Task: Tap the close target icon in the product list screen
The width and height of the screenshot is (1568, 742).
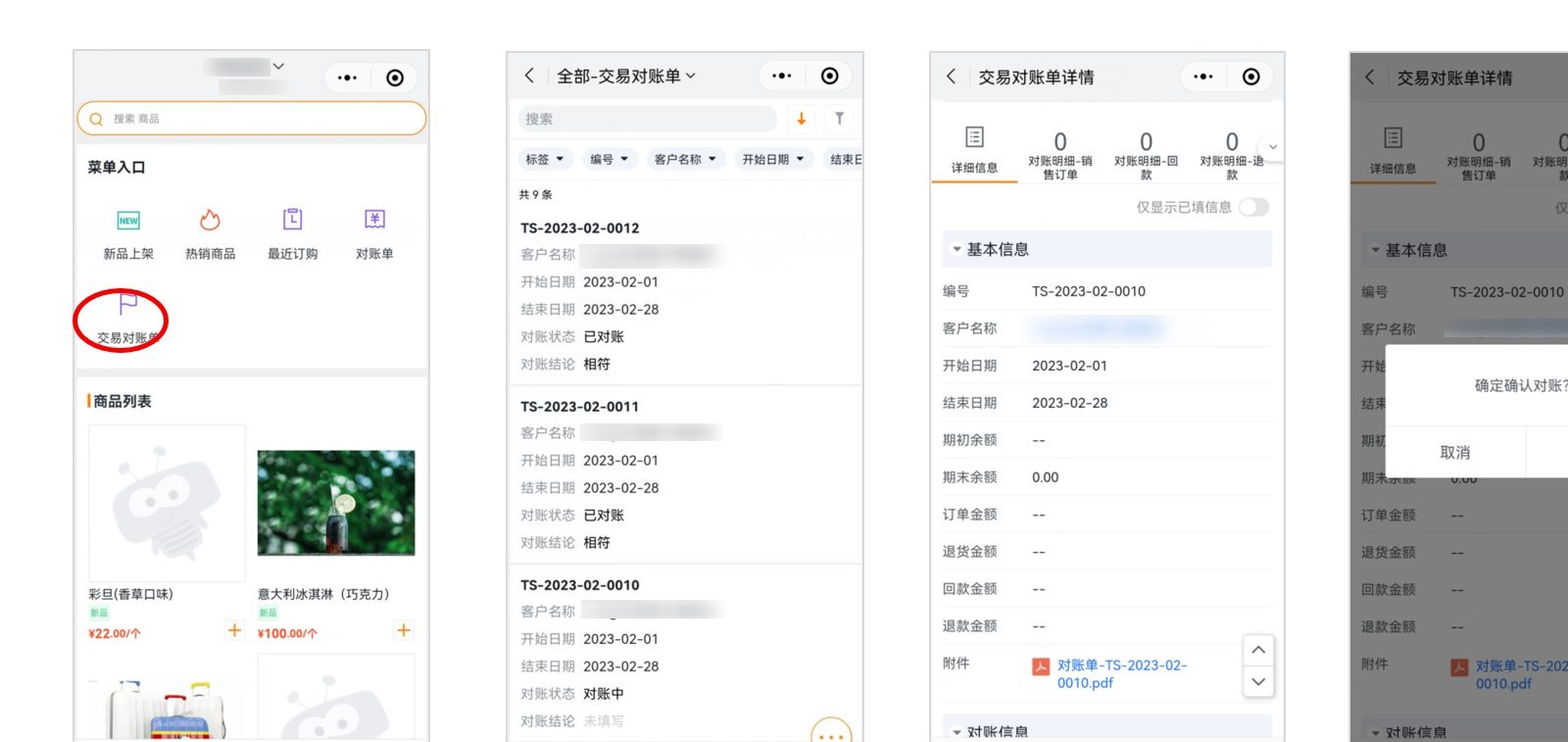Action: [395, 77]
